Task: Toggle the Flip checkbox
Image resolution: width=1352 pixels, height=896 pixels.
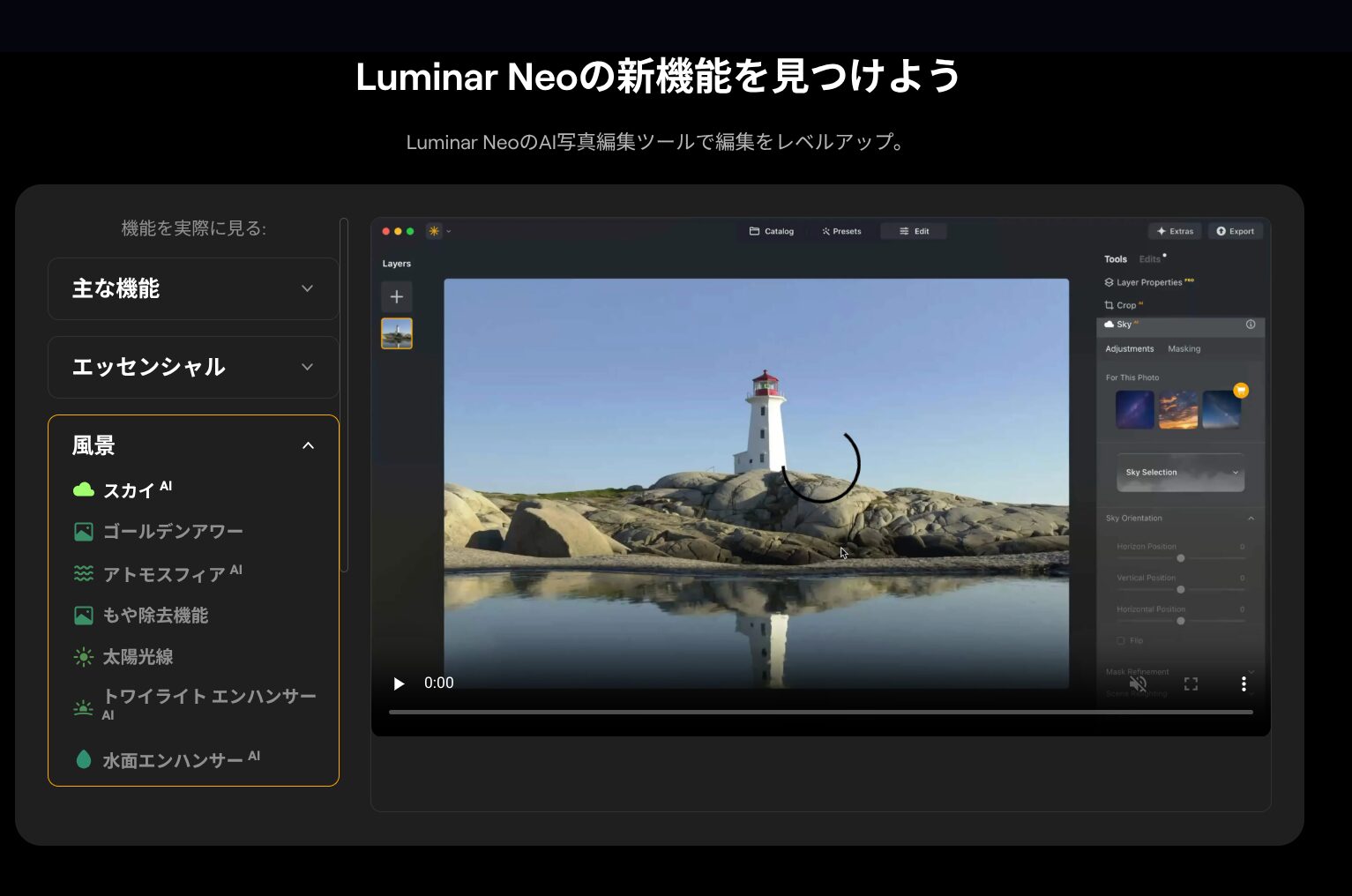Action: [x=1121, y=641]
